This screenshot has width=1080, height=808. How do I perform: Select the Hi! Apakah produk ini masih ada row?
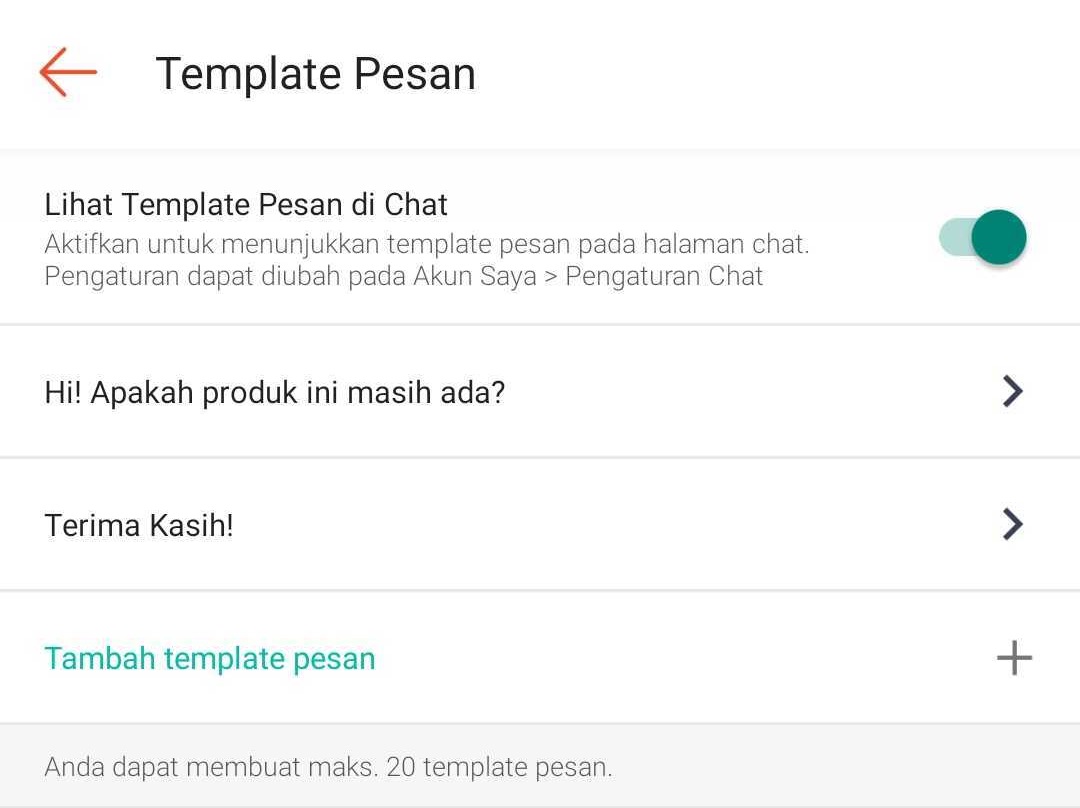276,391
